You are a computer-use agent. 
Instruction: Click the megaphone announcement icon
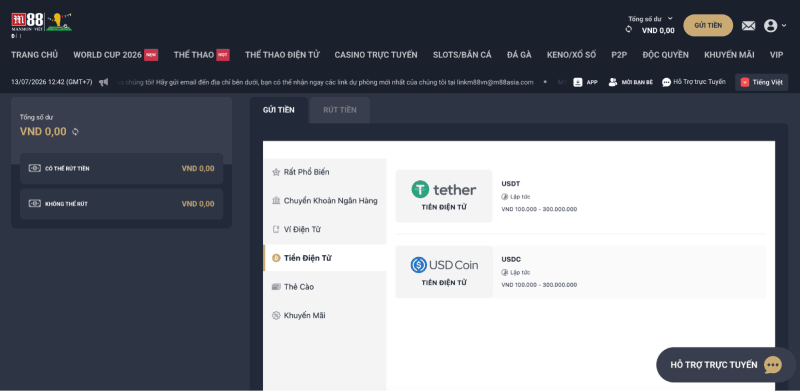104,82
